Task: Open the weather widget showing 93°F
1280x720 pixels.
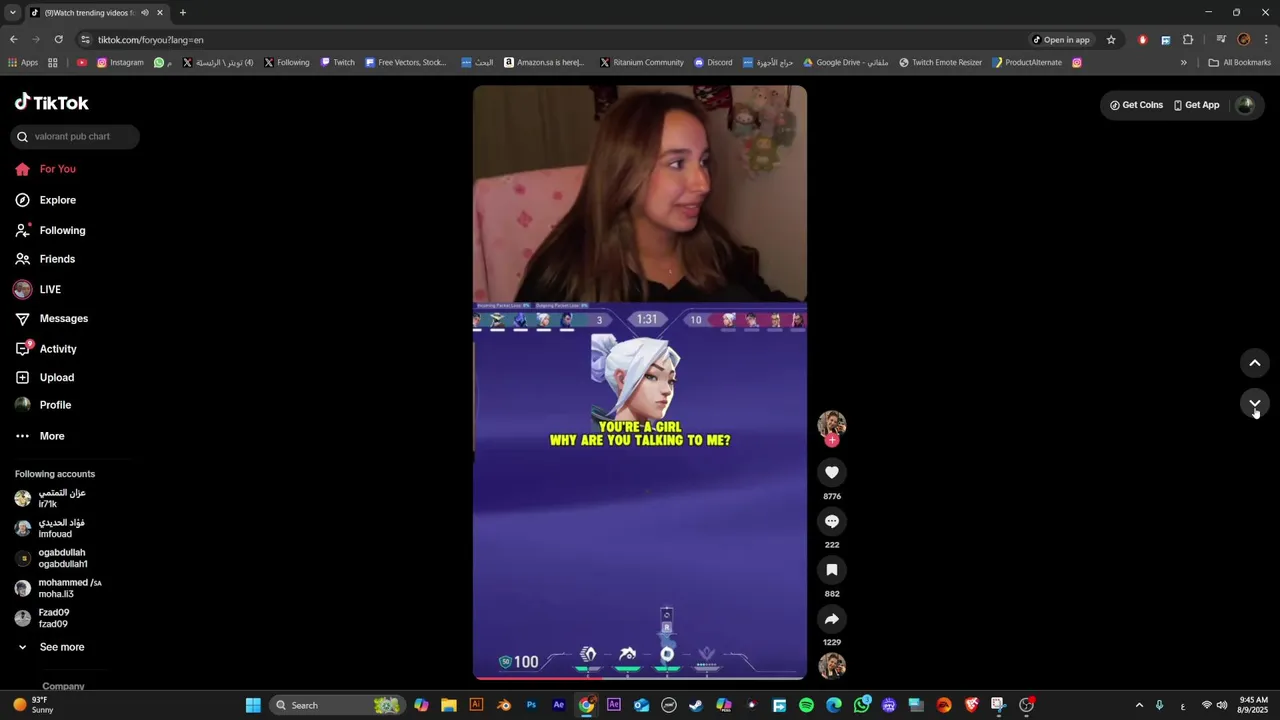Action: pyautogui.click(x=33, y=705)
